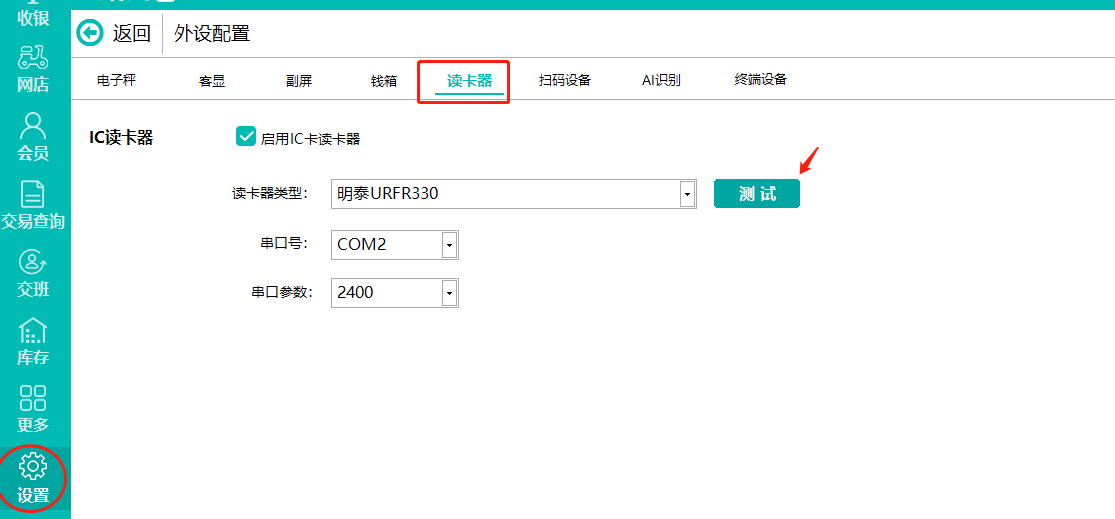Image resolution: width=1115 pixels, height=519 pixels.
Task: Switch to the 钱箱 tab
Action: tap(384, 81)
